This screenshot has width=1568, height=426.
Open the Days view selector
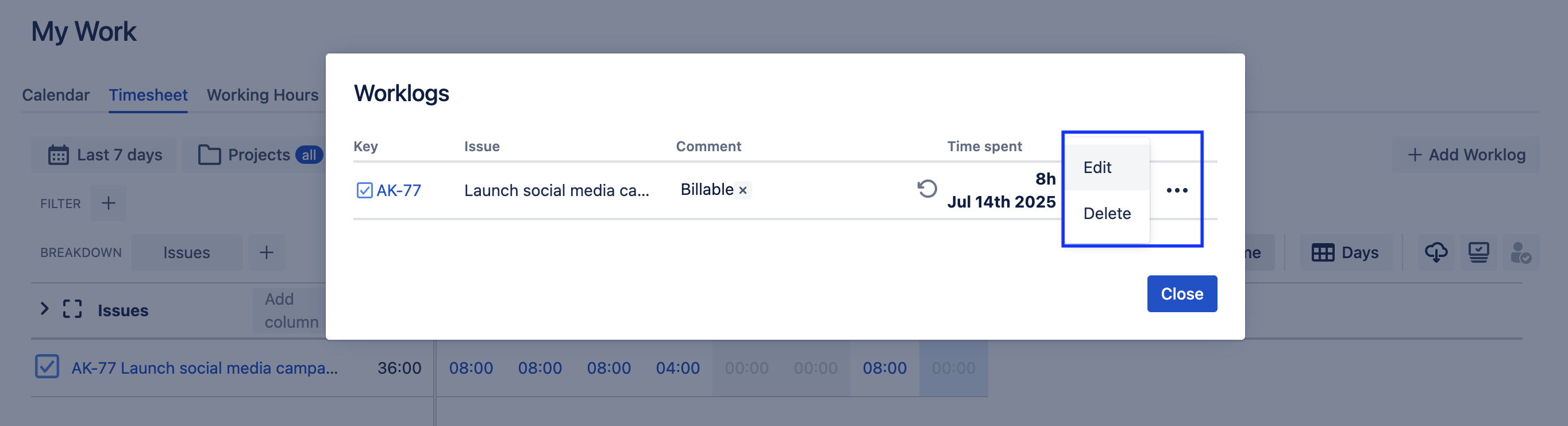(x=1345, y=252)
